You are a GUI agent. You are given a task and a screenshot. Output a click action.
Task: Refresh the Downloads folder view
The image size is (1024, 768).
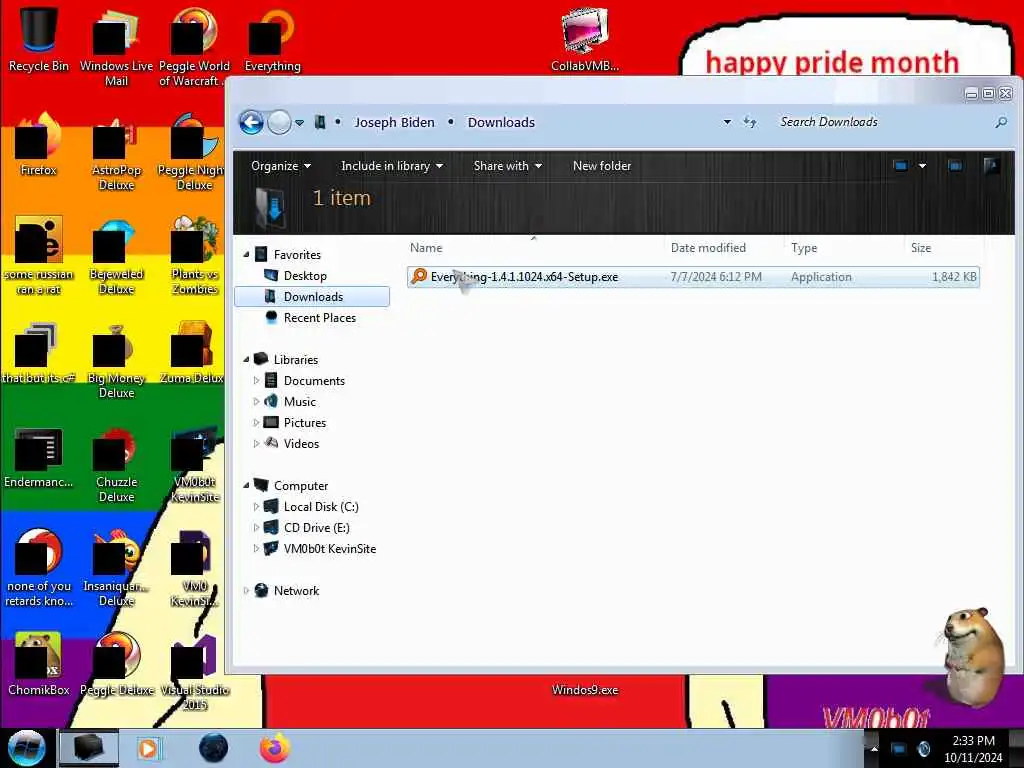pos(750,122)
